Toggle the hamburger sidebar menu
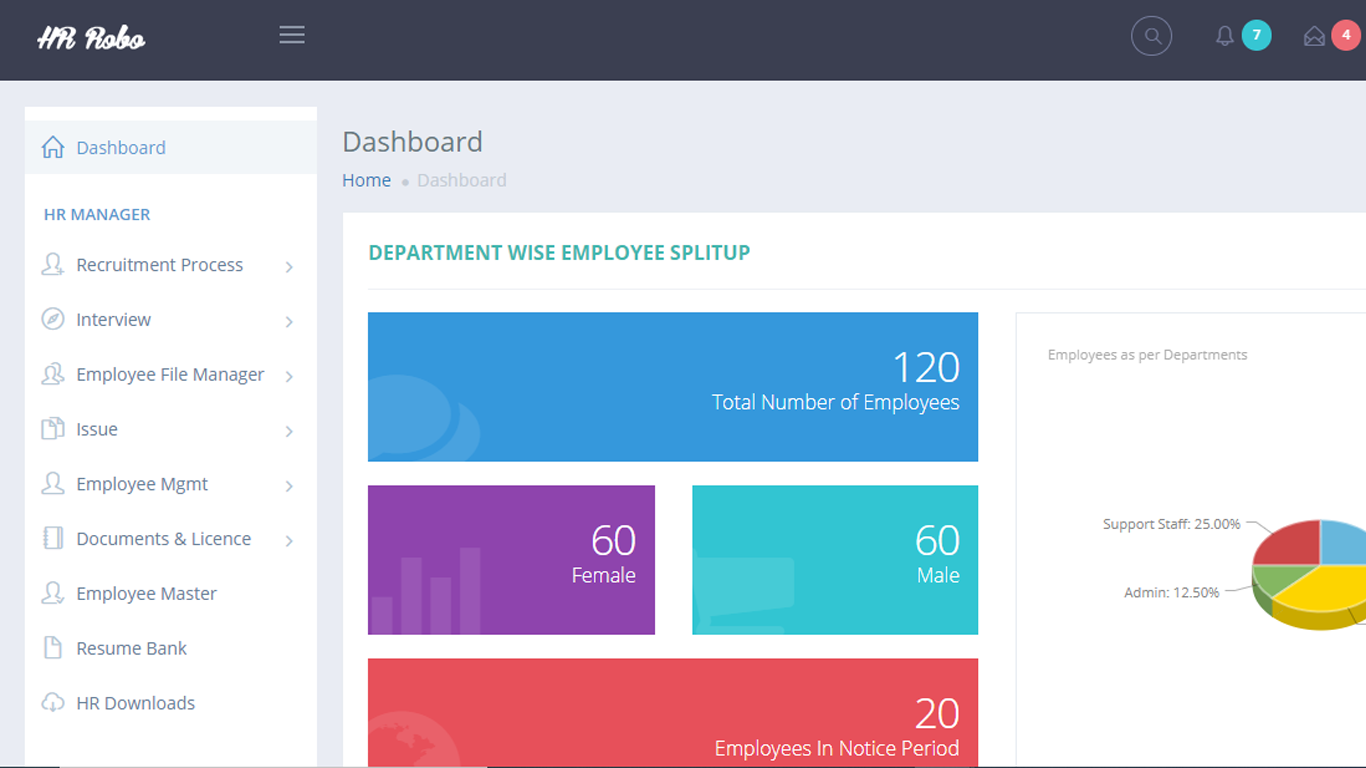 (292, 35)
